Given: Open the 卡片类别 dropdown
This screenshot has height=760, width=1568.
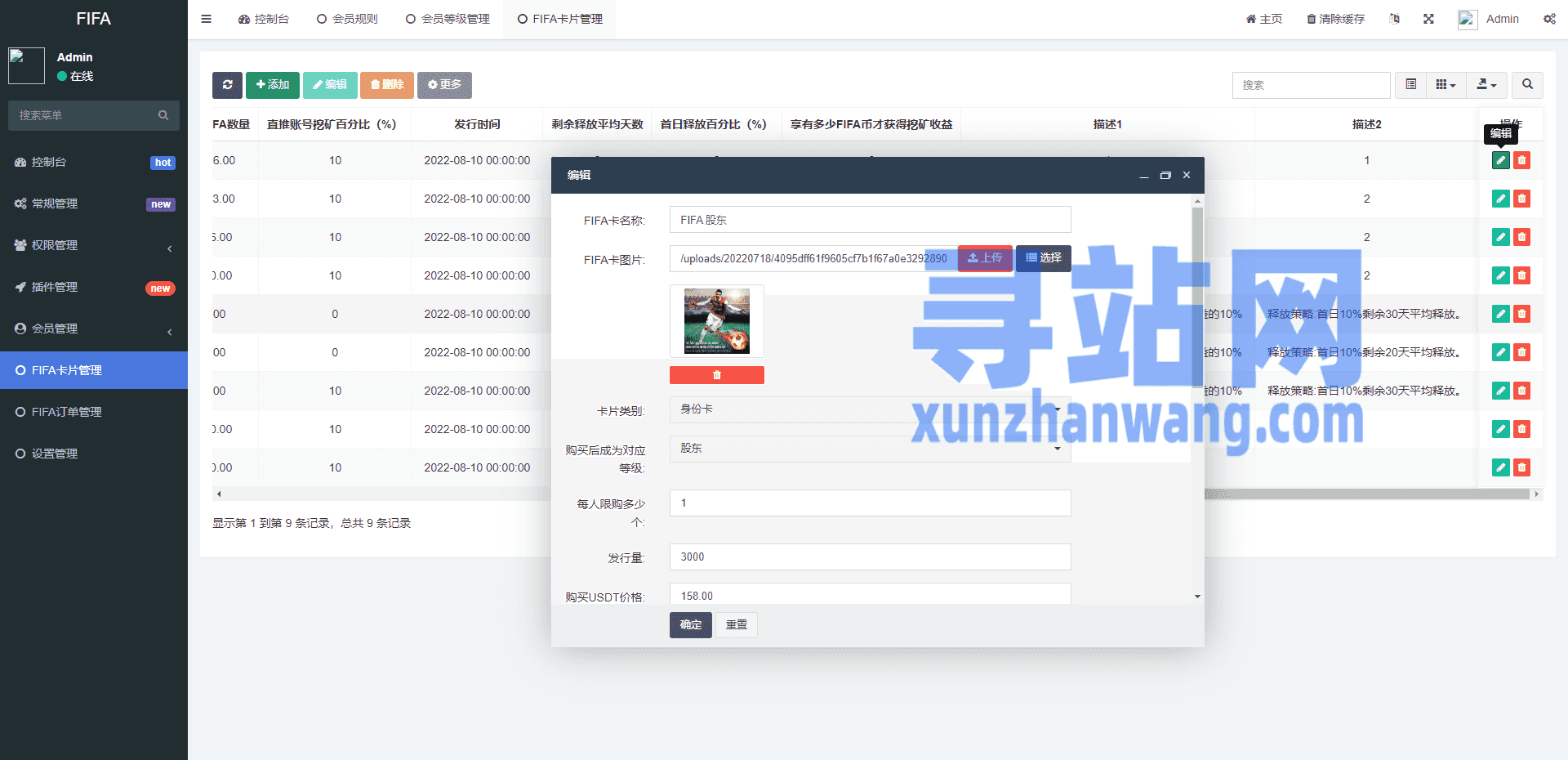Looking at the screenshot, I should tap(870, 409).
